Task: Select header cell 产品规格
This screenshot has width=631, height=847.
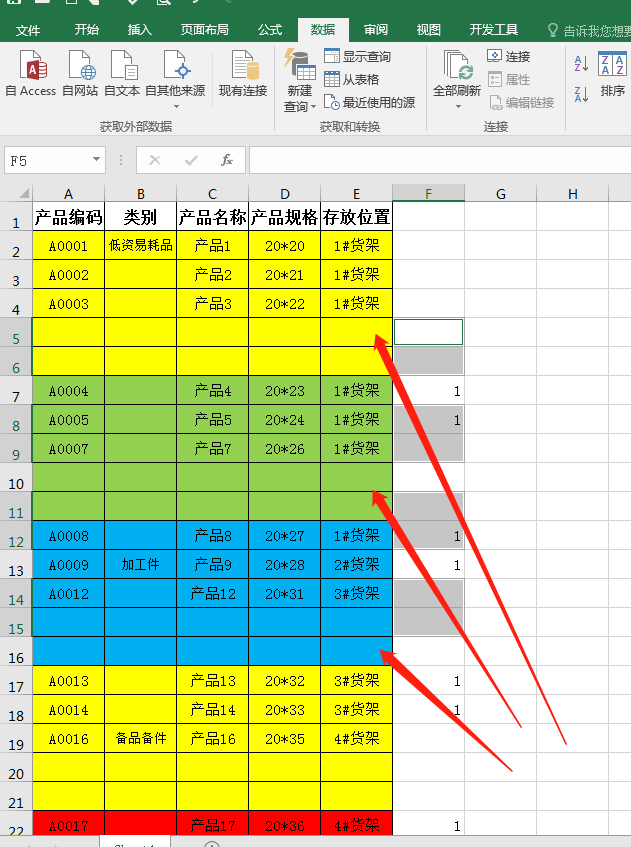Action: [x=285, y=217]
